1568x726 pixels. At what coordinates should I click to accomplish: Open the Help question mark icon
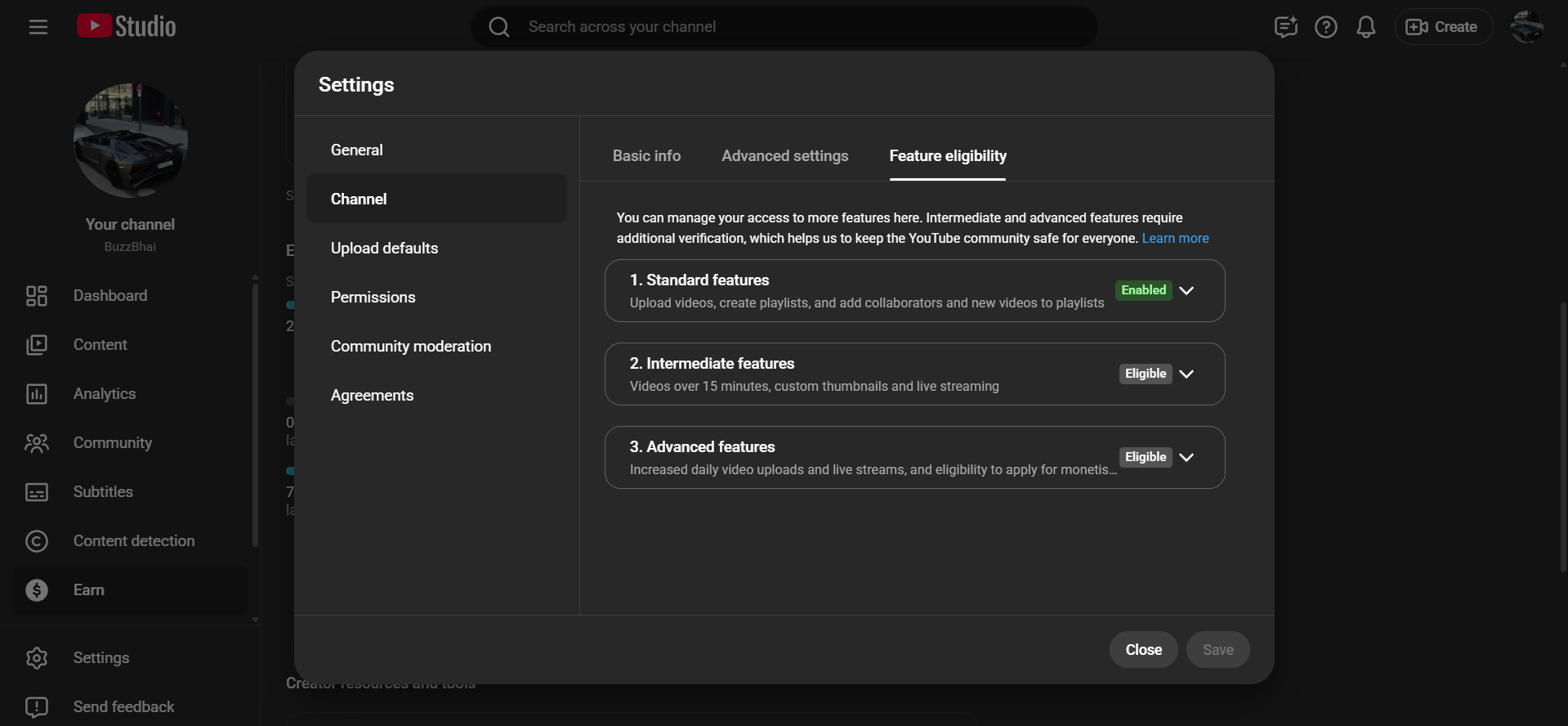[x=1325, y=27]
